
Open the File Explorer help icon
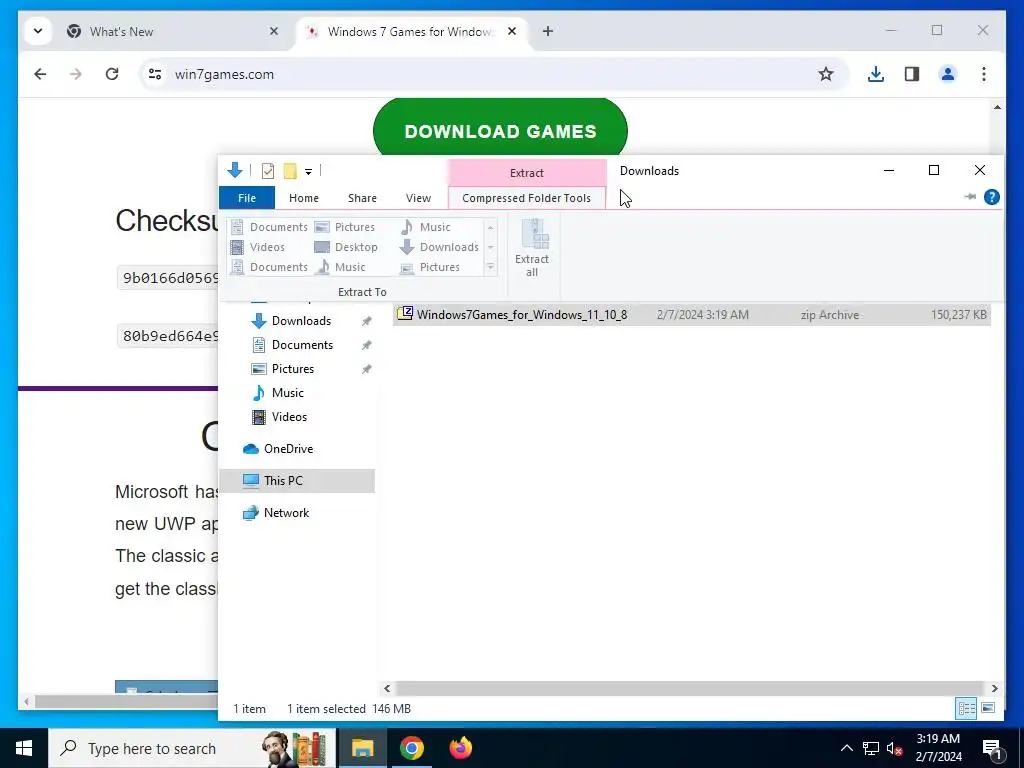pos(991,197)
